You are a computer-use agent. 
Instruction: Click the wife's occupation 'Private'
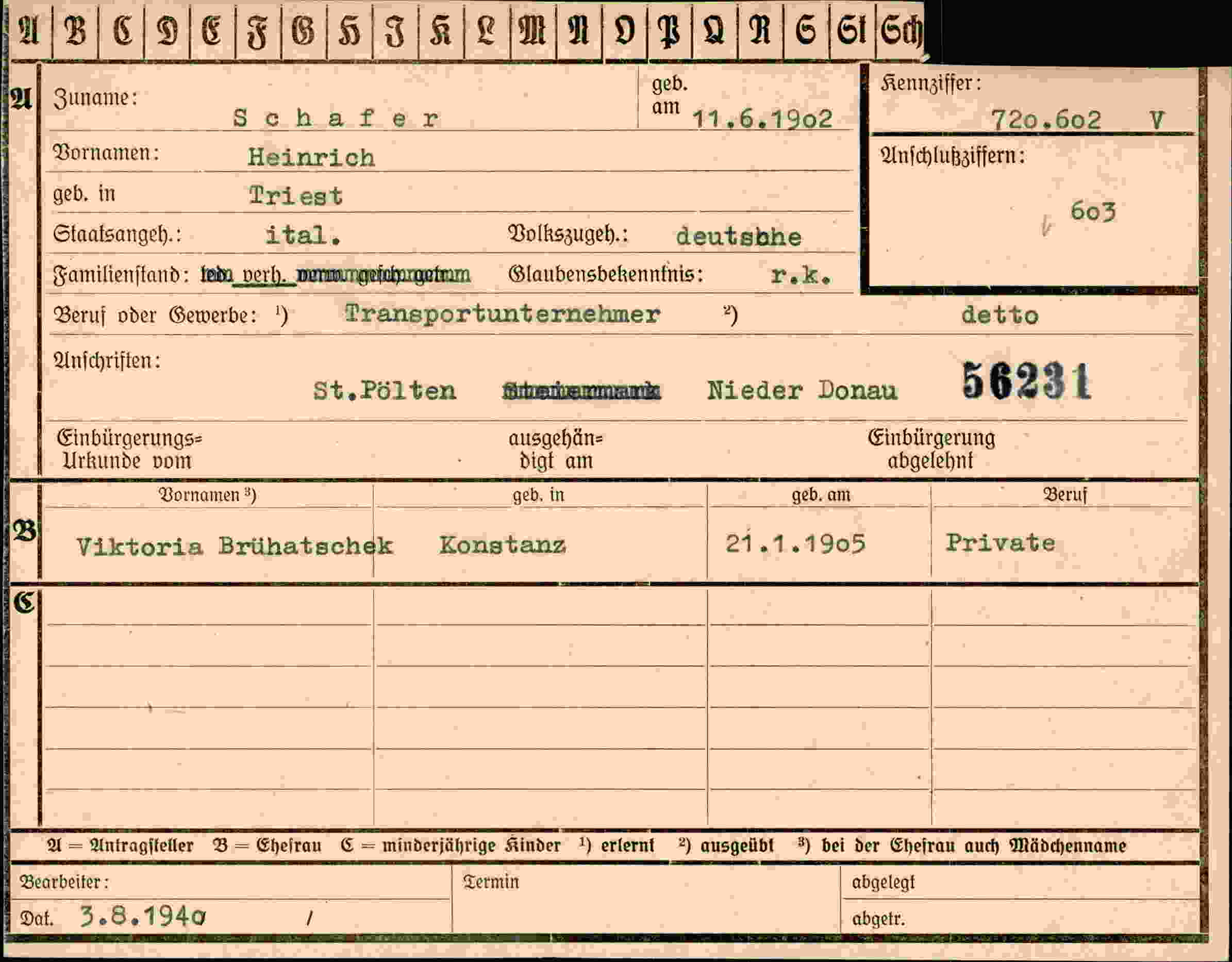click(x=1000, y=543)
